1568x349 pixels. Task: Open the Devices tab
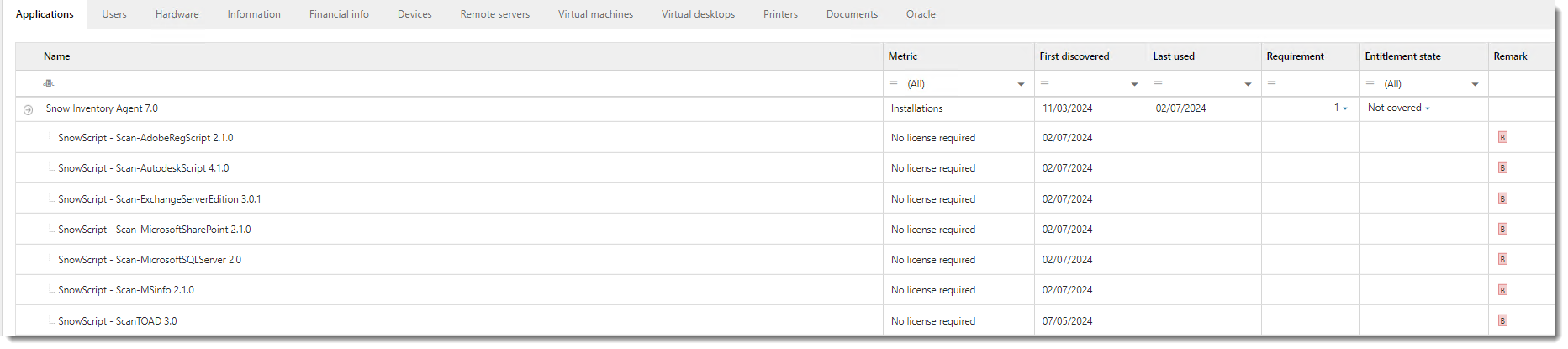click(414, 14)
